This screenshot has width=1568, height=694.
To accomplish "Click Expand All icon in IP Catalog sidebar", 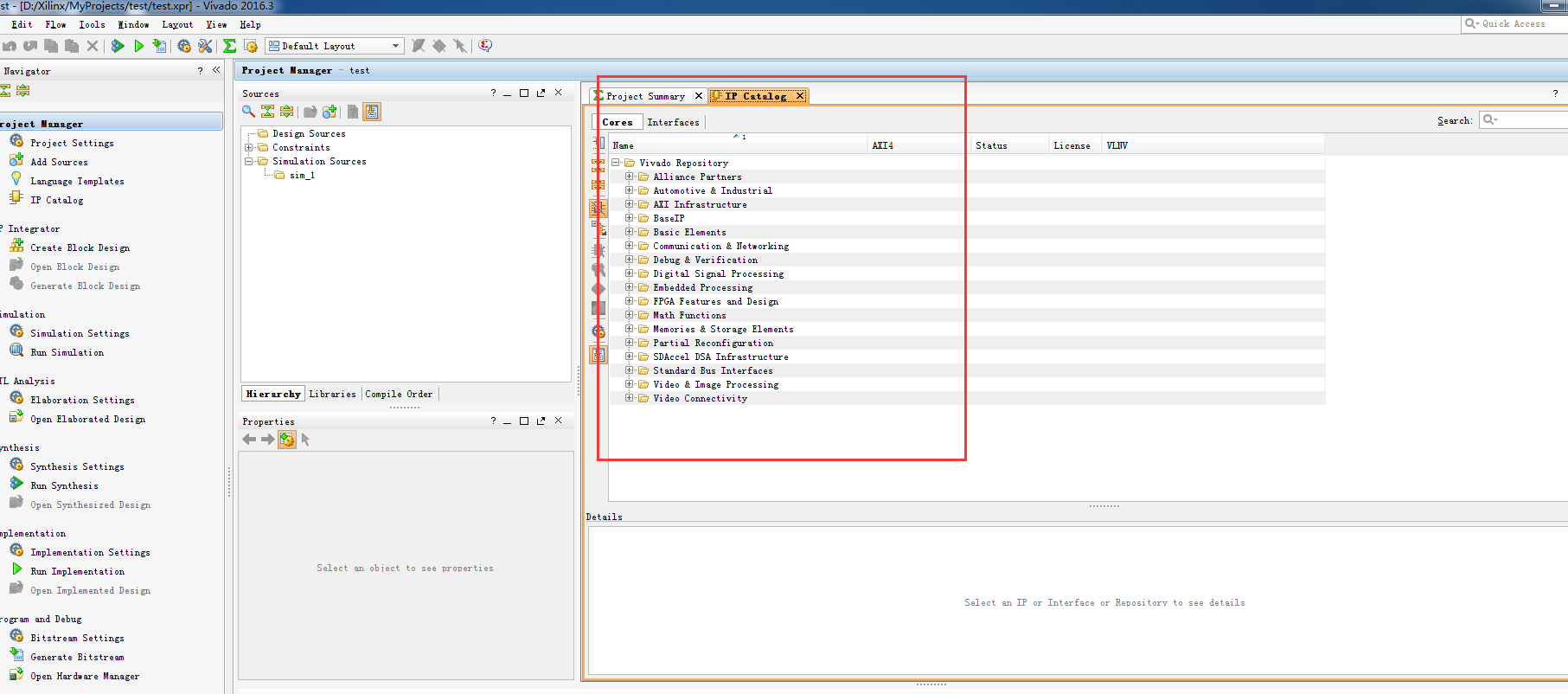I will pos(598,185).
